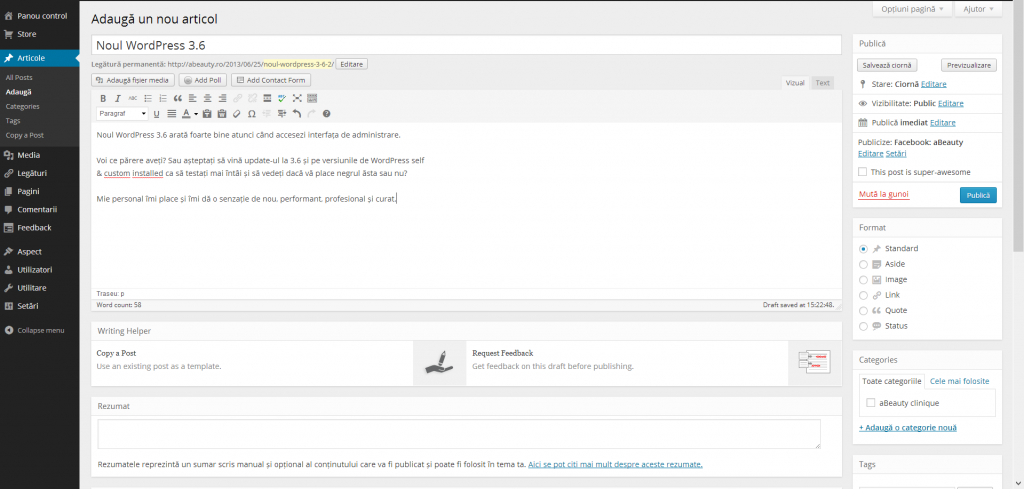This screenshot has width=1024, height=489.
Task: Select the Standard post format
Action: [x=863, y=249]
